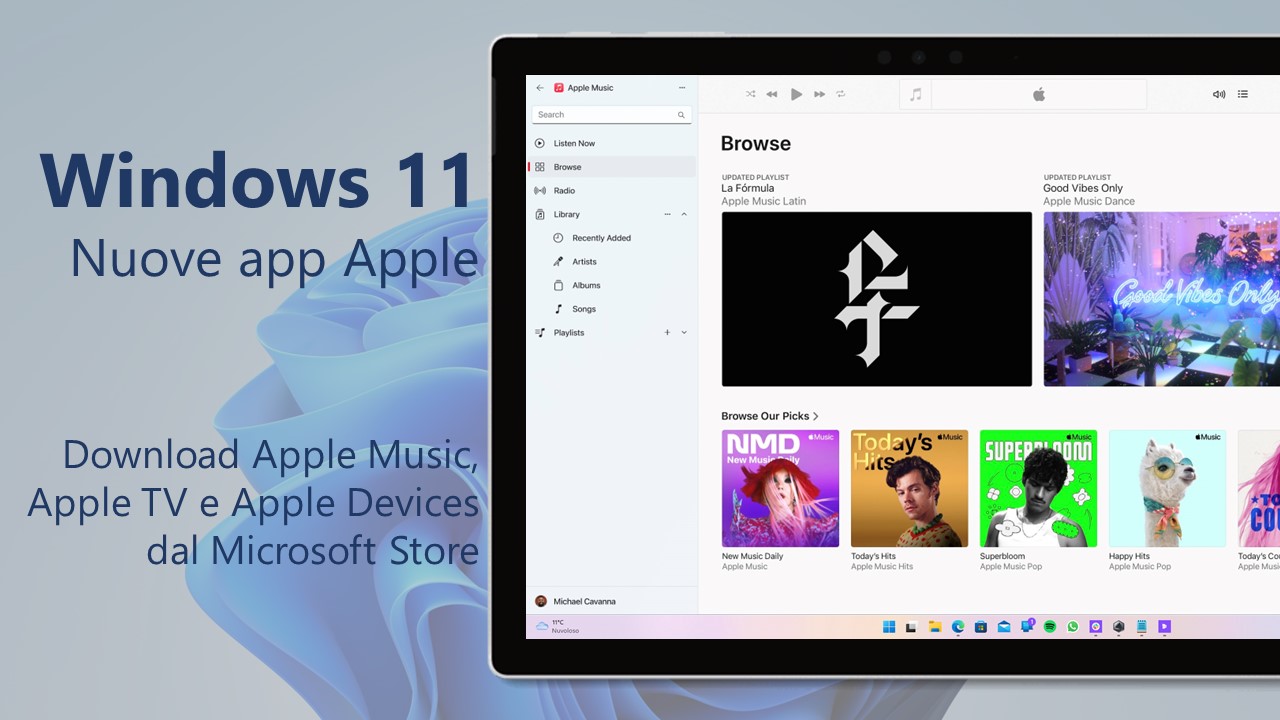1280x720 pixels.
Task: Click 'Apple Music Hits' caption under Today's Hits
Action: pyautogui.click(x=882, y=567)
